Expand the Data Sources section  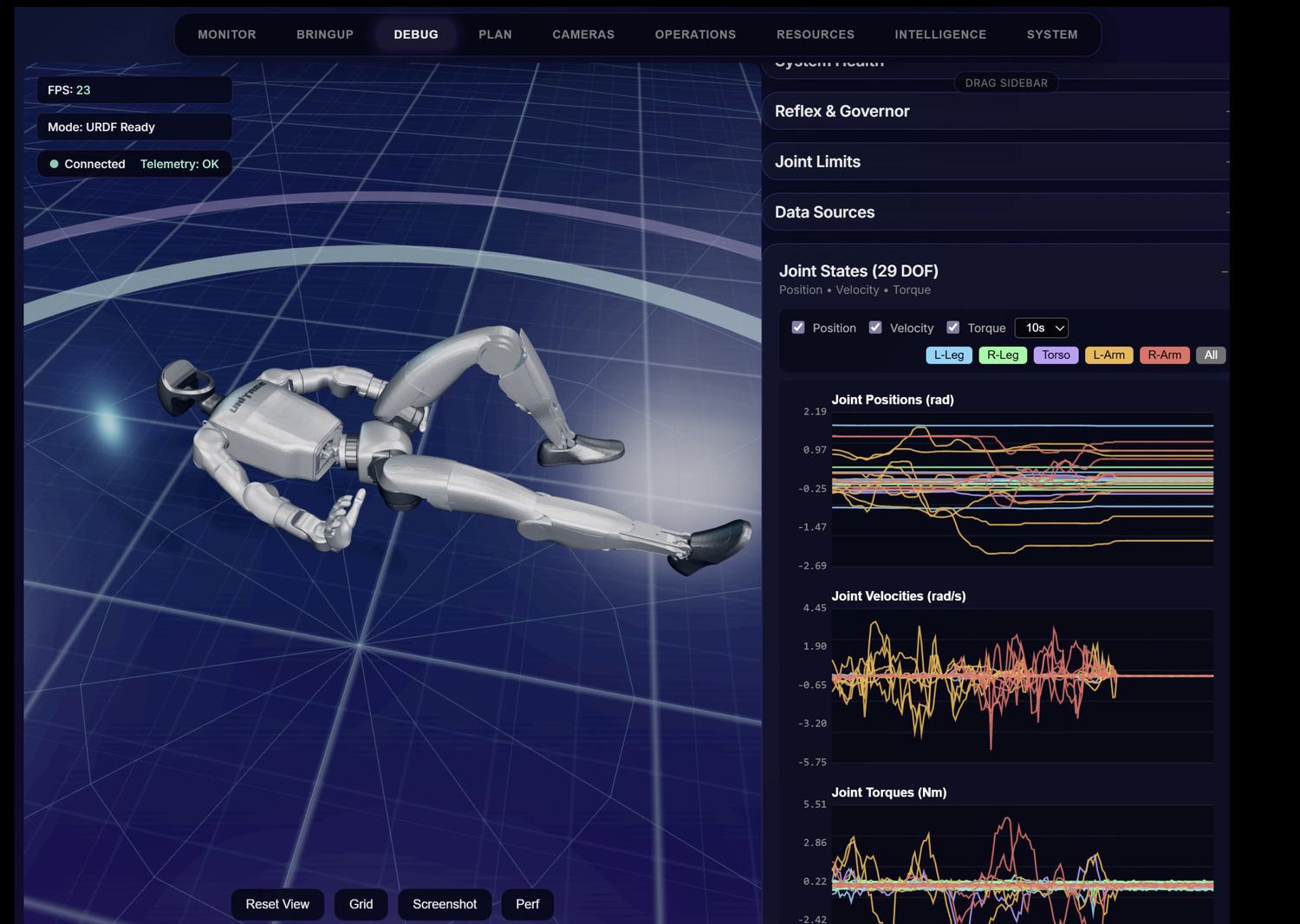coord(996,212)
